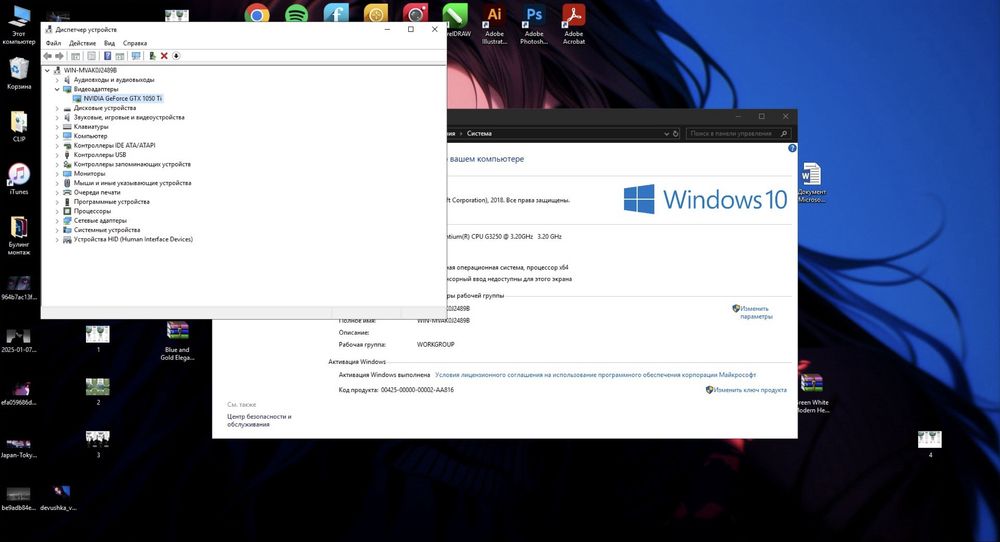The image size is (1000, 542).
Task: Open Adobe Photoshop desktop shortcut
Action: pyautogui.click(x=534, y=16)
